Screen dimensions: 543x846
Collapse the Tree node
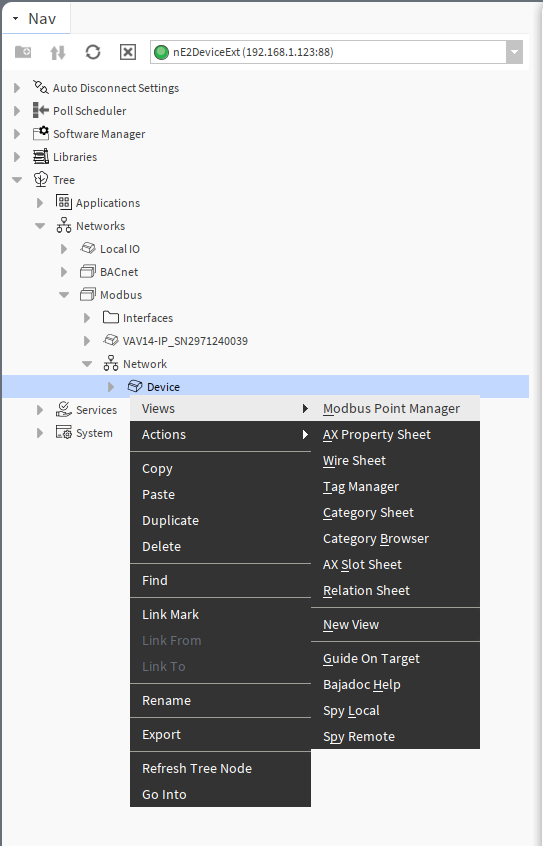(x=17, y=180)
